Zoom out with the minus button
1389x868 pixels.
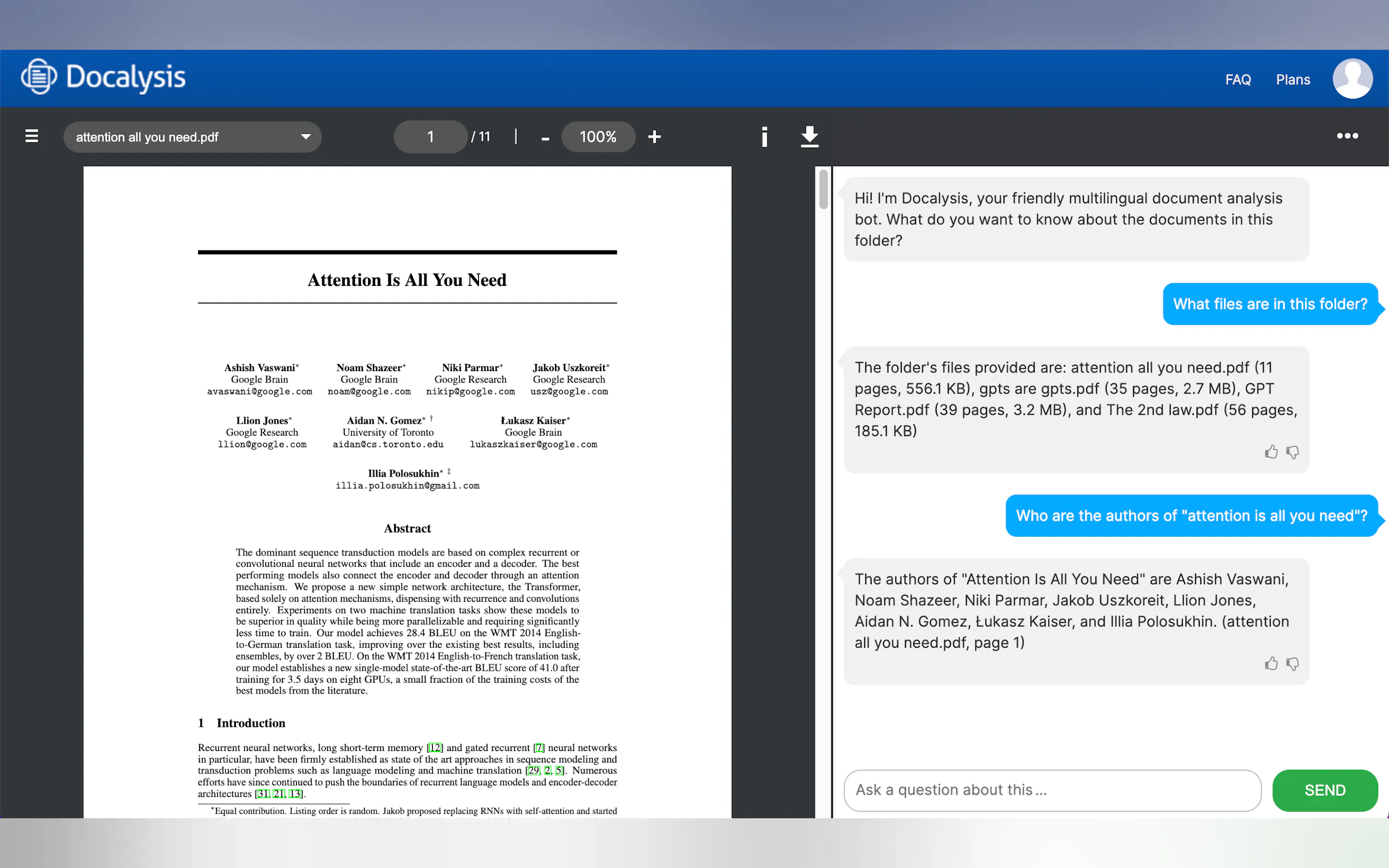(545, 138)
